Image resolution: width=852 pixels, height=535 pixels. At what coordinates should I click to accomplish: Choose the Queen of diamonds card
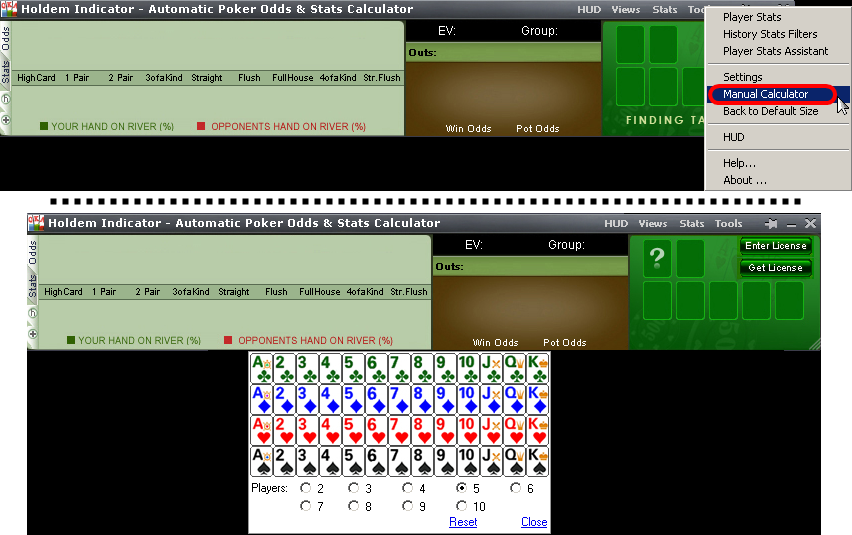click(515, 399)
